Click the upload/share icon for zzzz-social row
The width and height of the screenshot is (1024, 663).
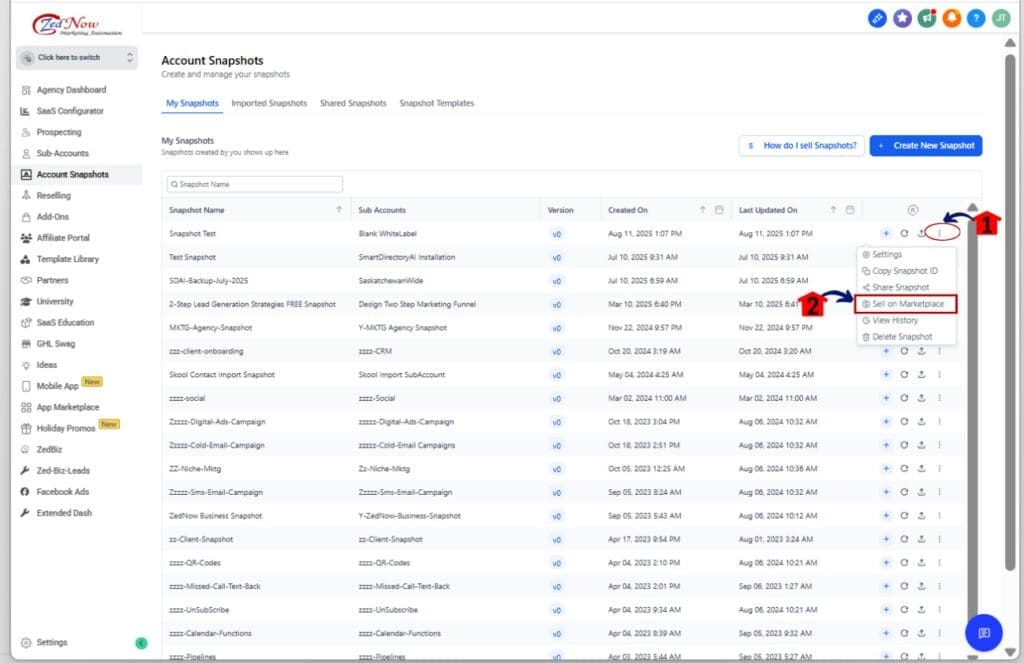click(x=920, y=398)
